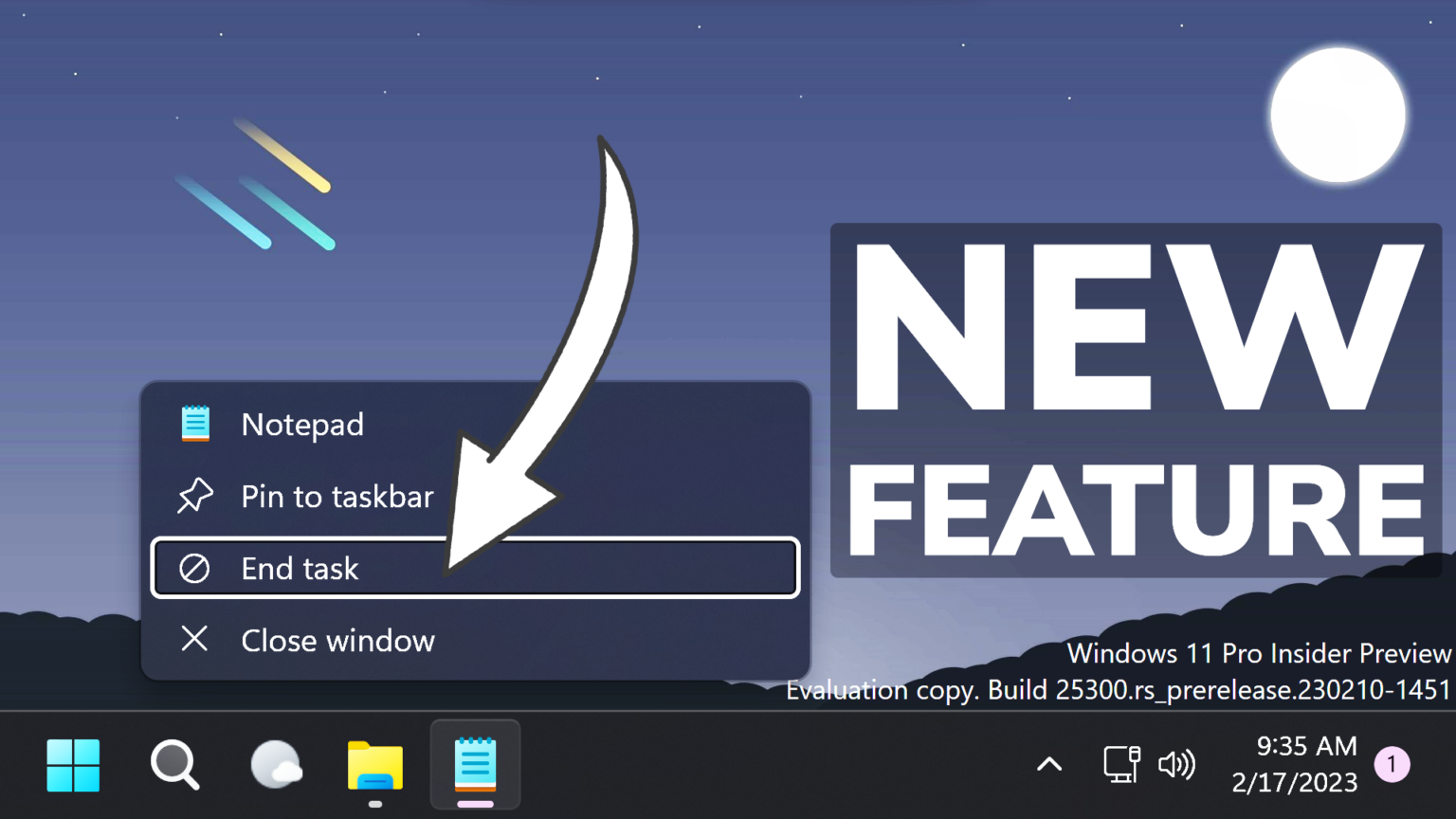The height and width of the screenshot is (819, 1456).
Task: Select End task in context menu
Action: [x=476, y=568]
